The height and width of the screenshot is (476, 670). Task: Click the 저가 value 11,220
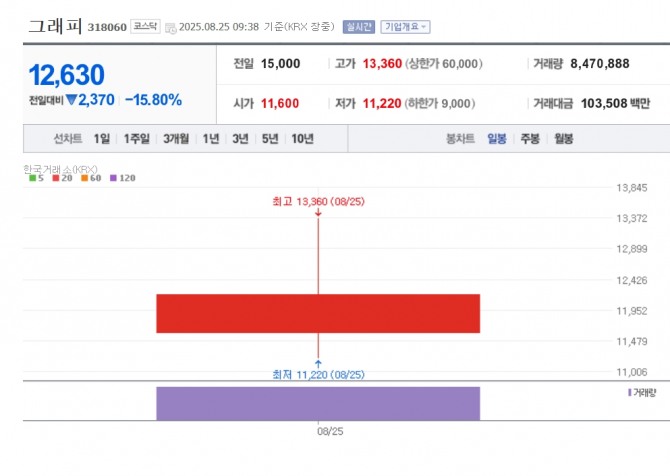tap(382, 103)
